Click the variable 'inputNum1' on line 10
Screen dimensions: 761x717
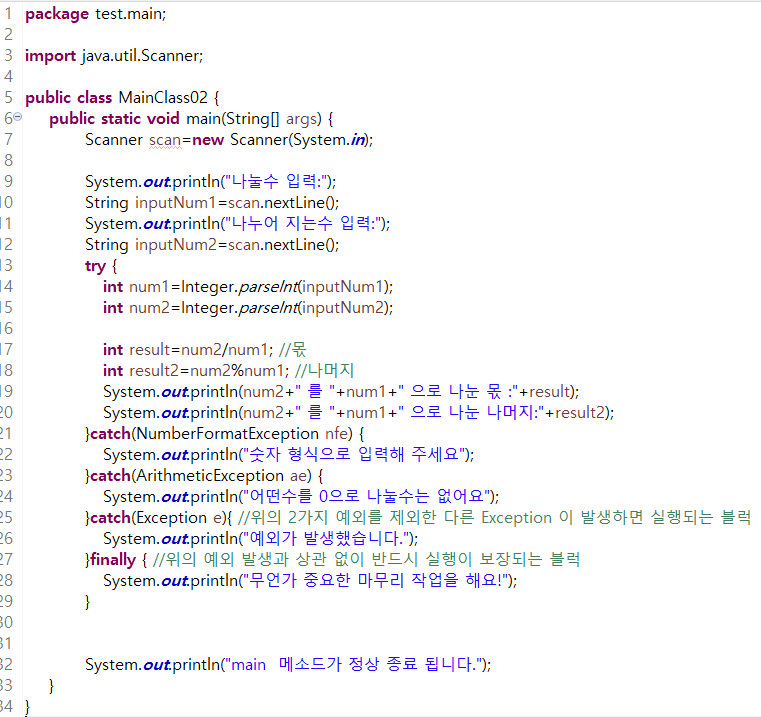[175, 203]
